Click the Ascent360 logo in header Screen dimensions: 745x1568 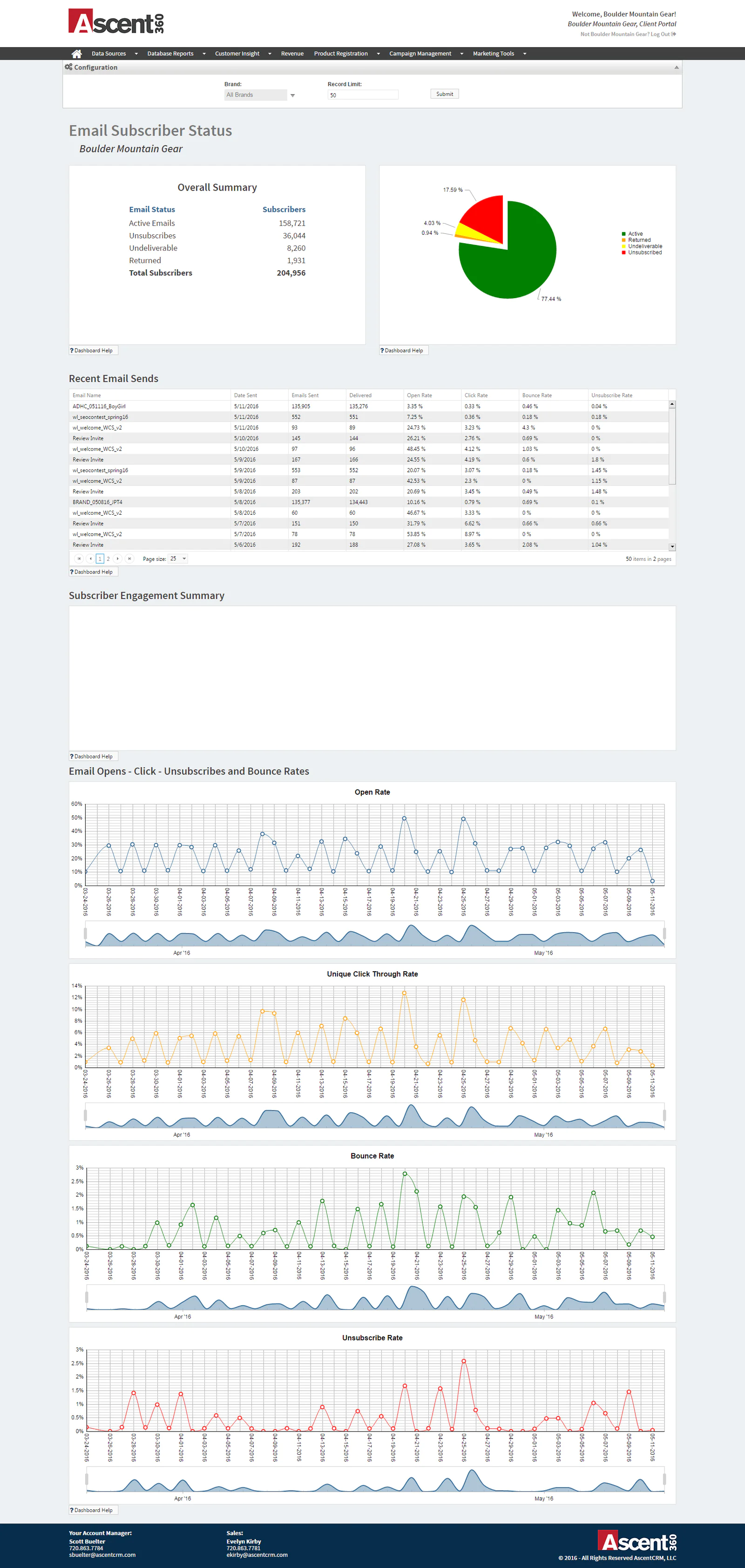pyautogui.click(x=115, y=21)
